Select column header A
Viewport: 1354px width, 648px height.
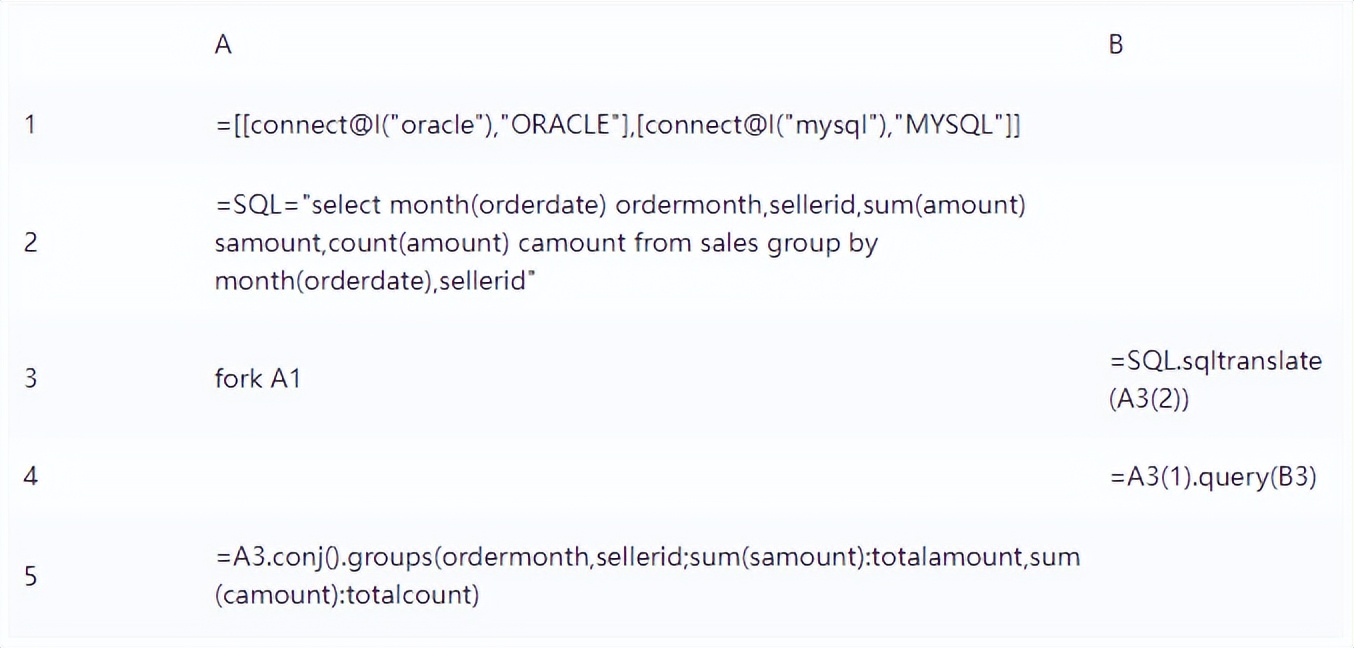tap(223, 45)
